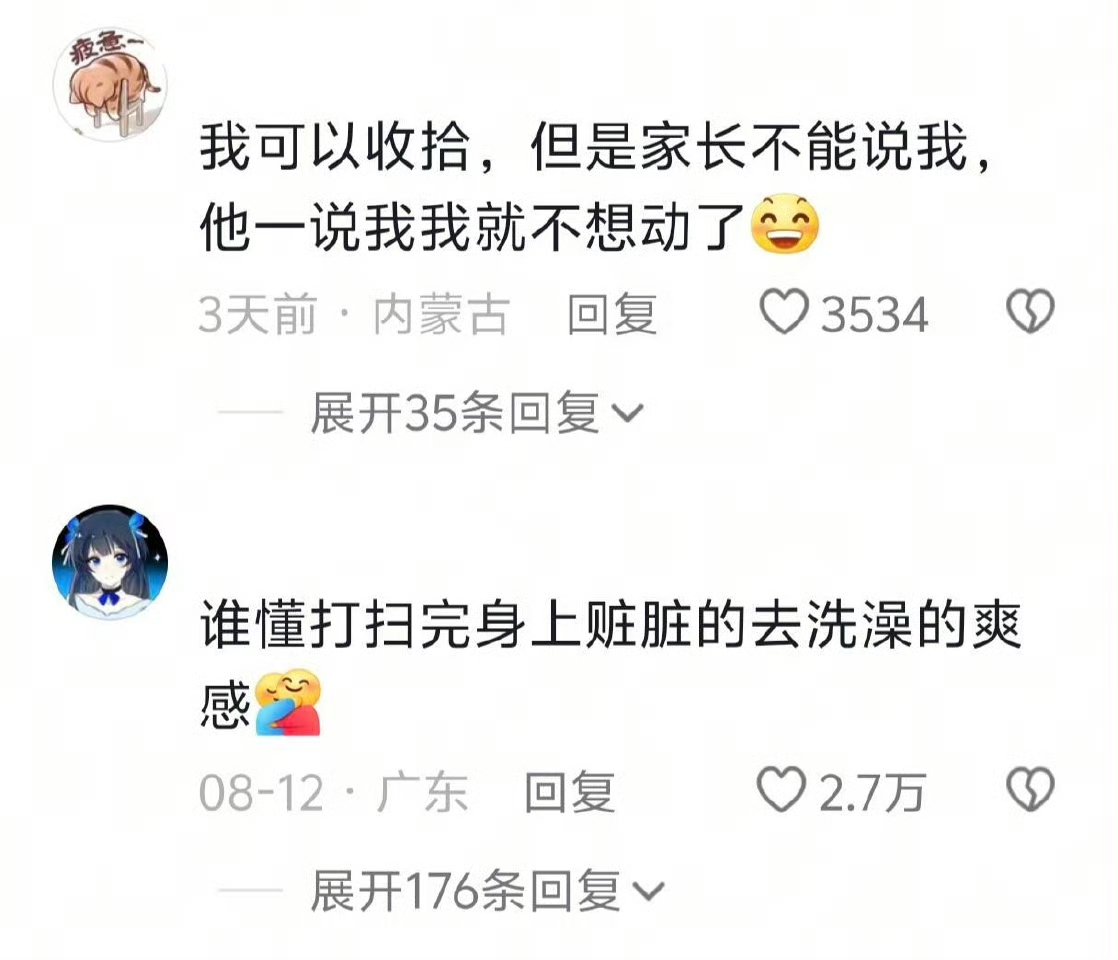Like the comment with 3534 likes

pos(783,312)
